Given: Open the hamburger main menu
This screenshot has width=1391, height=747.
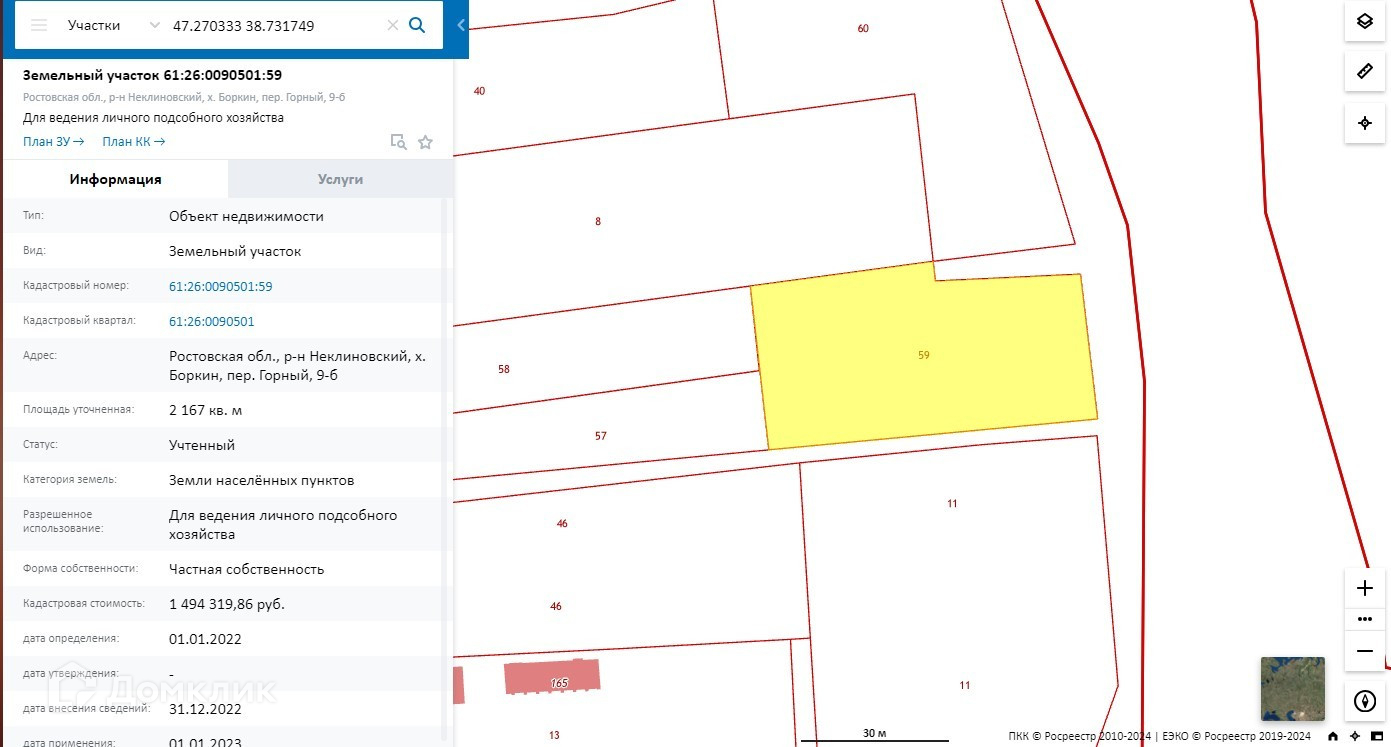Looking at the screenshot, I should click(x=39, y=25).
